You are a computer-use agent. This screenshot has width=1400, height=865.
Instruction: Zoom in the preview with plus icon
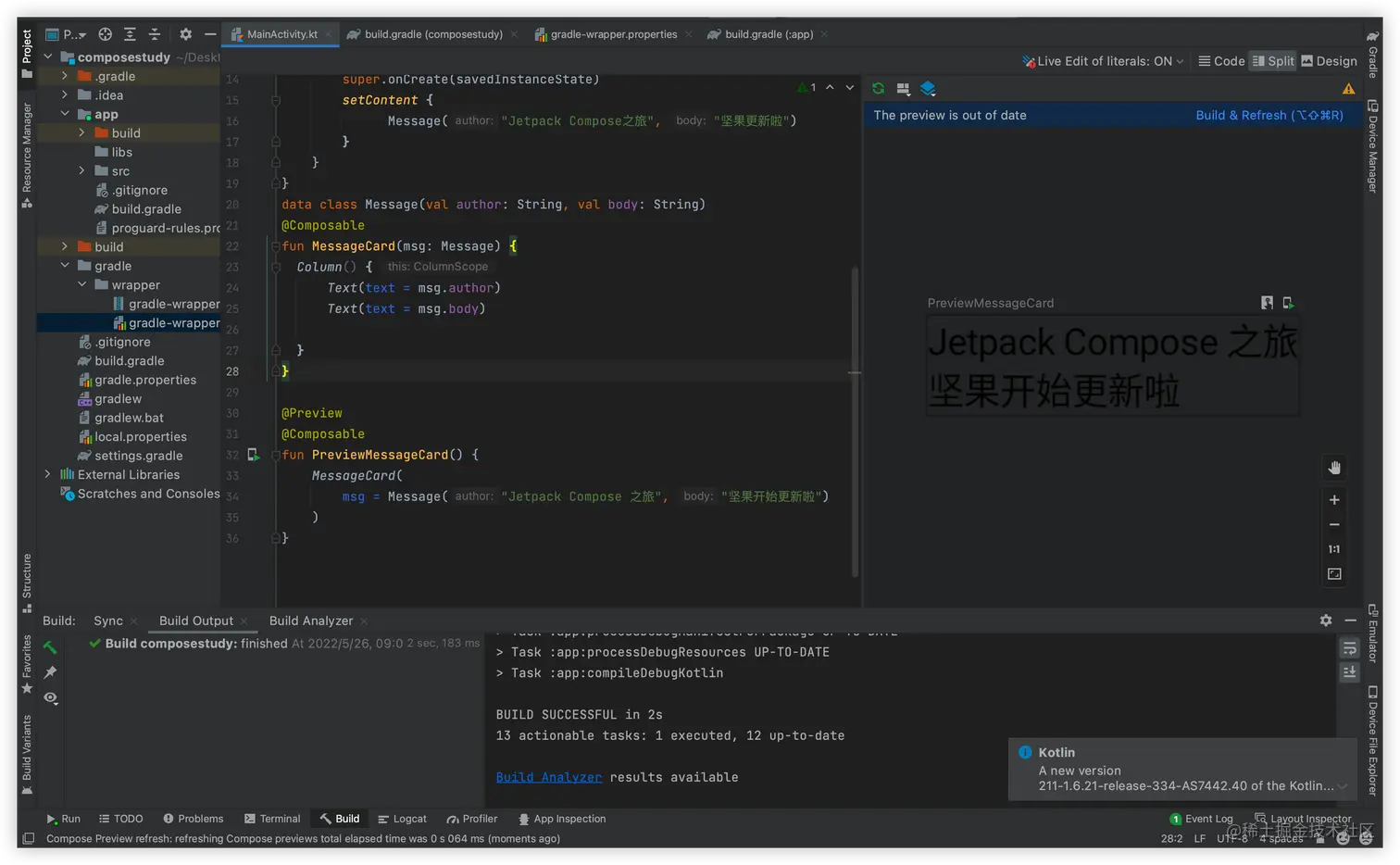1334,500
